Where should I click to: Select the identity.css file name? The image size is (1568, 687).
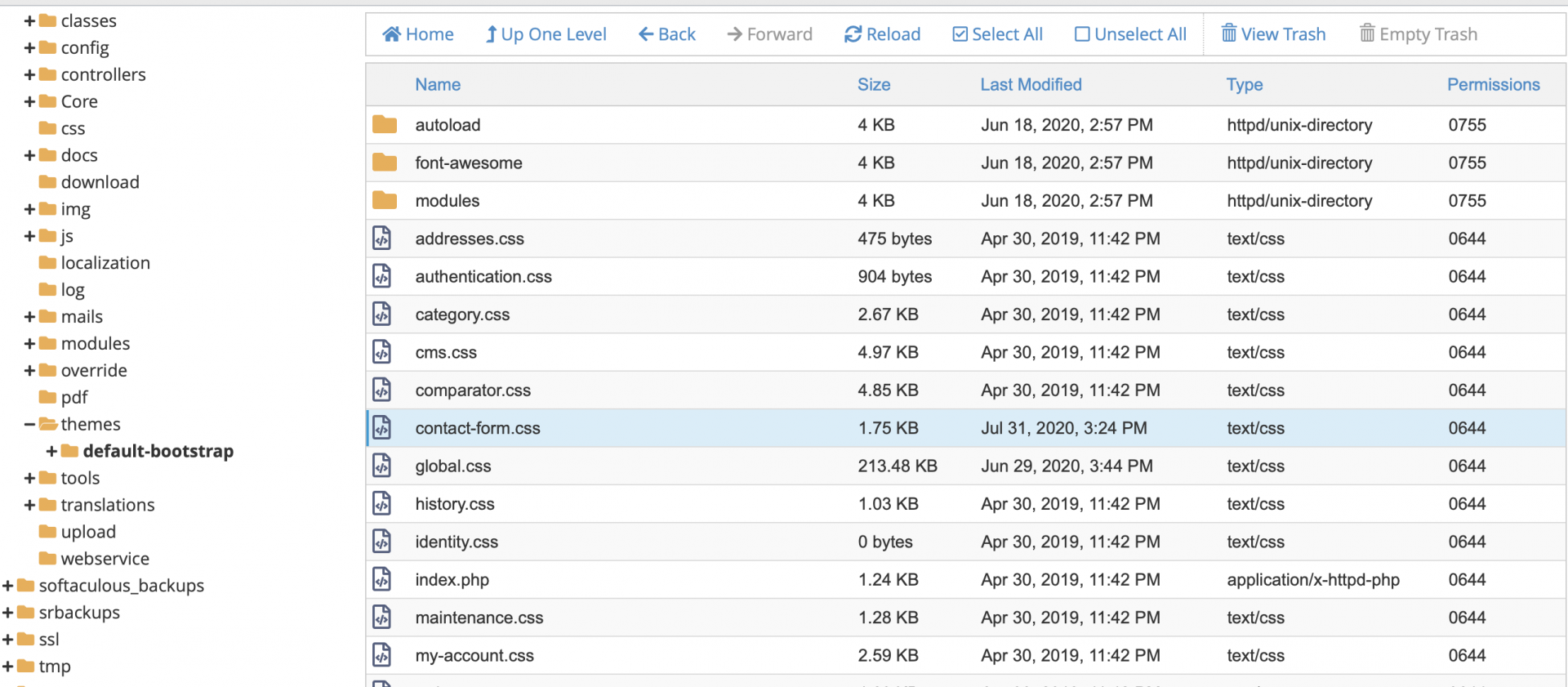point(457,542)
